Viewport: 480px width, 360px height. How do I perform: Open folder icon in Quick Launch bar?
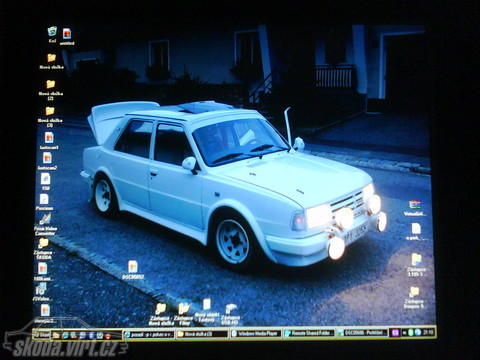[56, 335]
